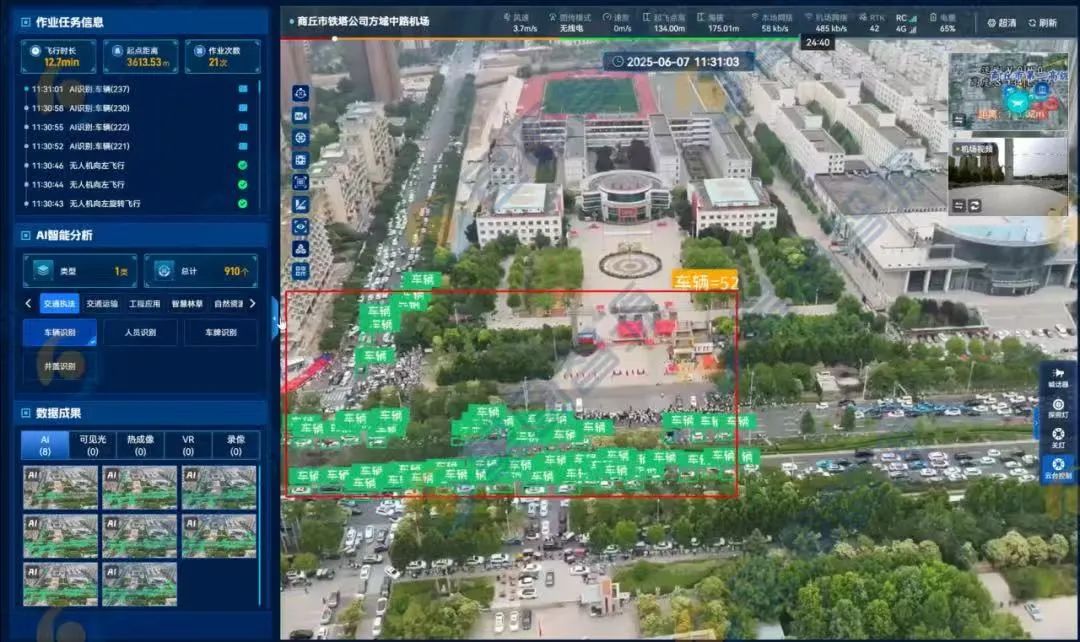Enable 人员识别 person recognition

[139, 333]
